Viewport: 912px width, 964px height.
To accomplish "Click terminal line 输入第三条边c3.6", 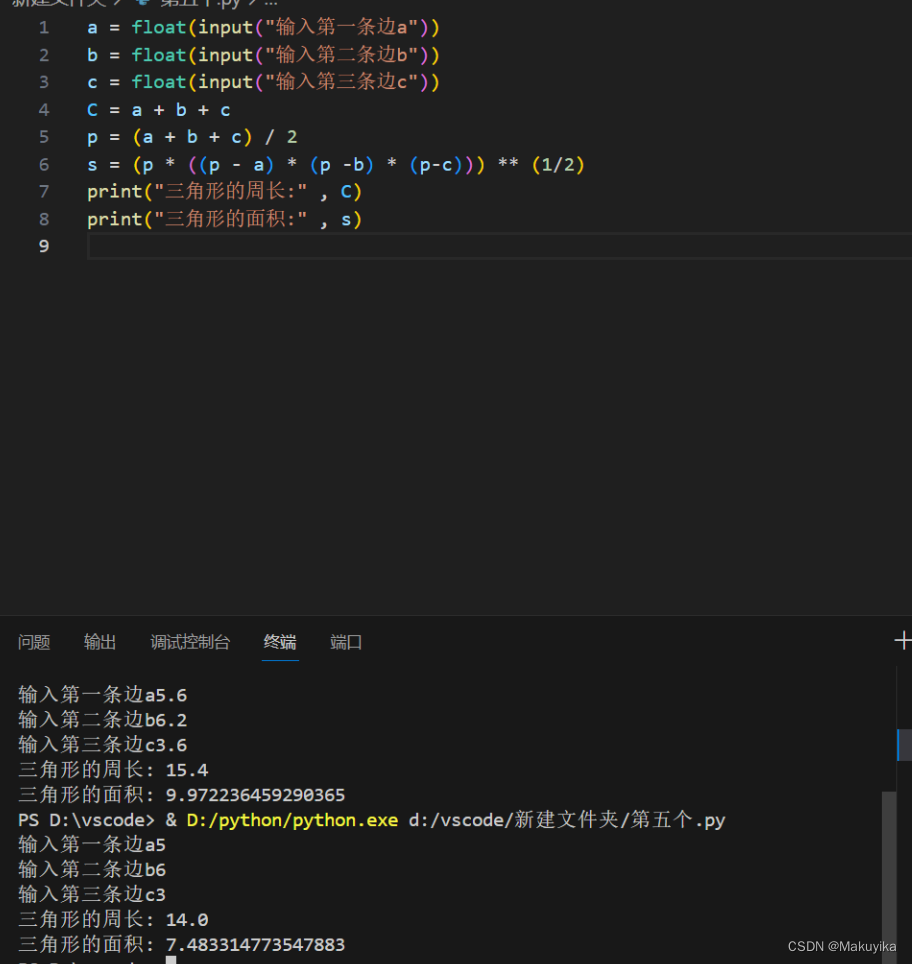I will (102, 745).
